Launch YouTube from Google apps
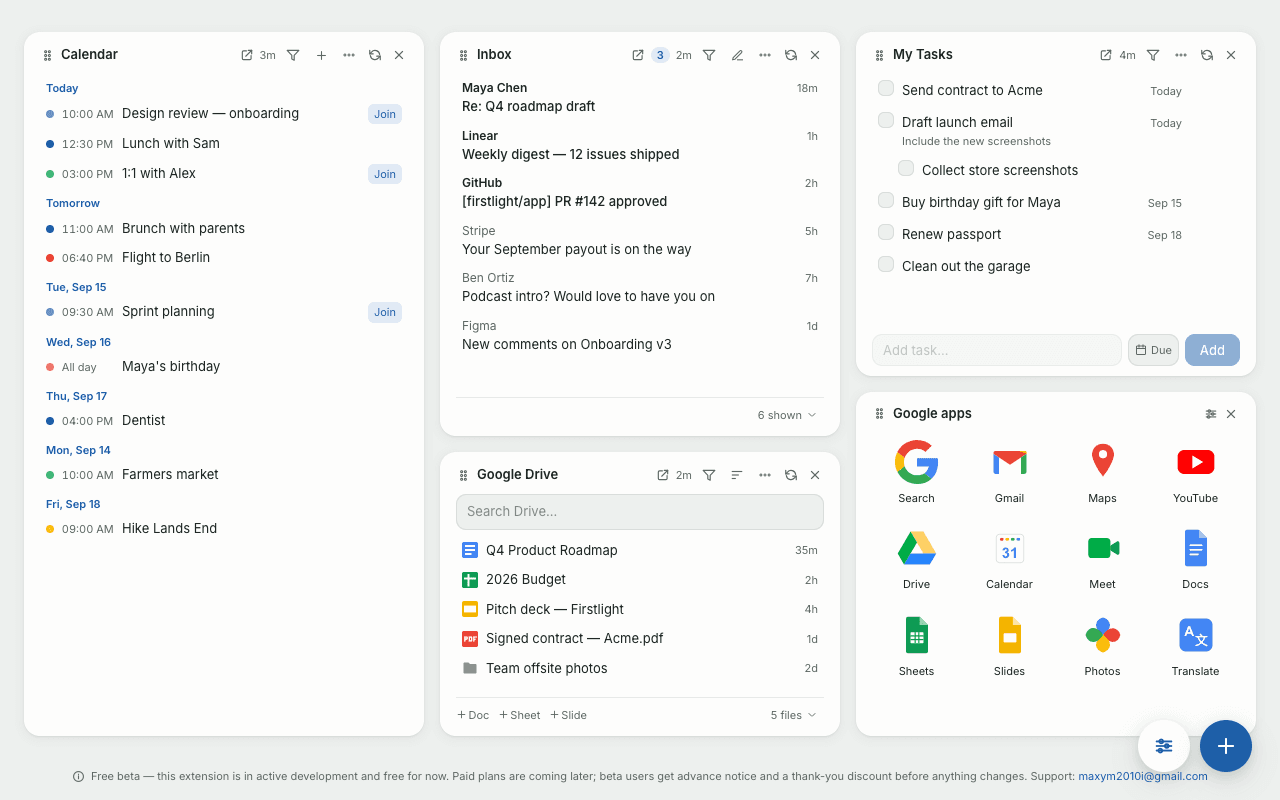 click(1195, 472)
